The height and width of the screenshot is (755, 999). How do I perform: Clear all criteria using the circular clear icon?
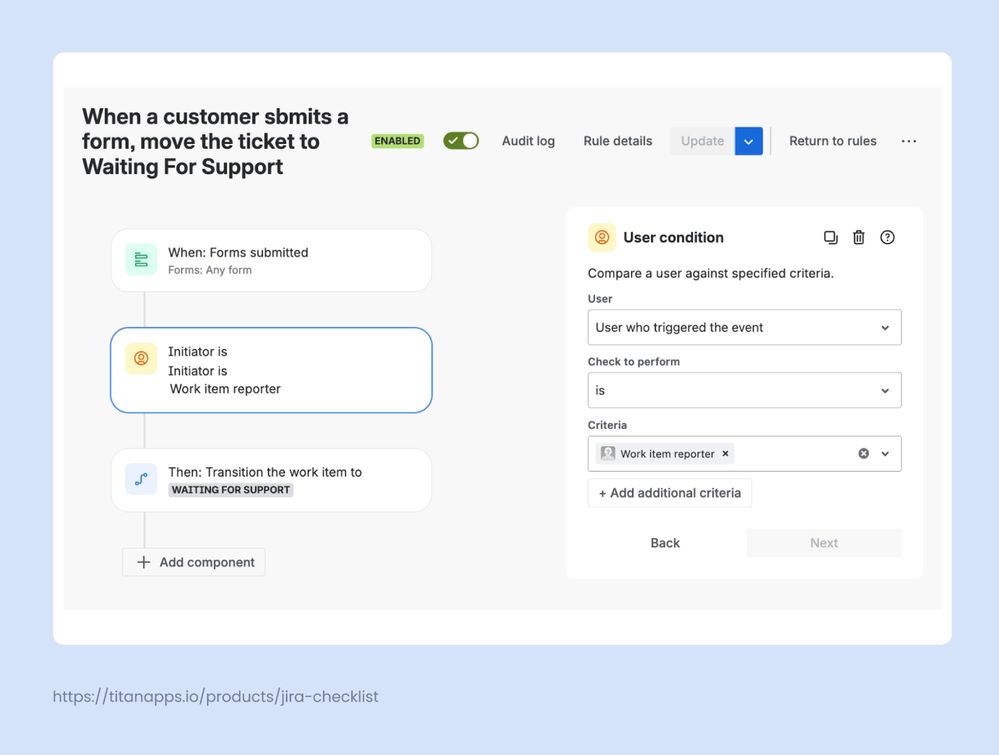pos(861,453)
